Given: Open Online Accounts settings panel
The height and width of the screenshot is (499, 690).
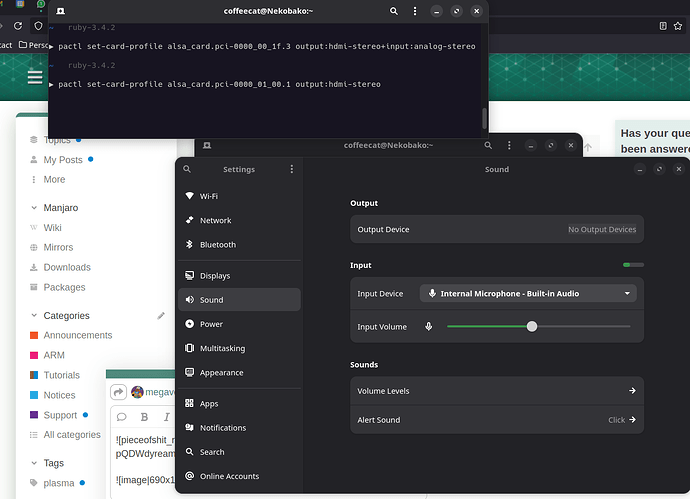Looking at the screenshot, I should coord(239,476).
